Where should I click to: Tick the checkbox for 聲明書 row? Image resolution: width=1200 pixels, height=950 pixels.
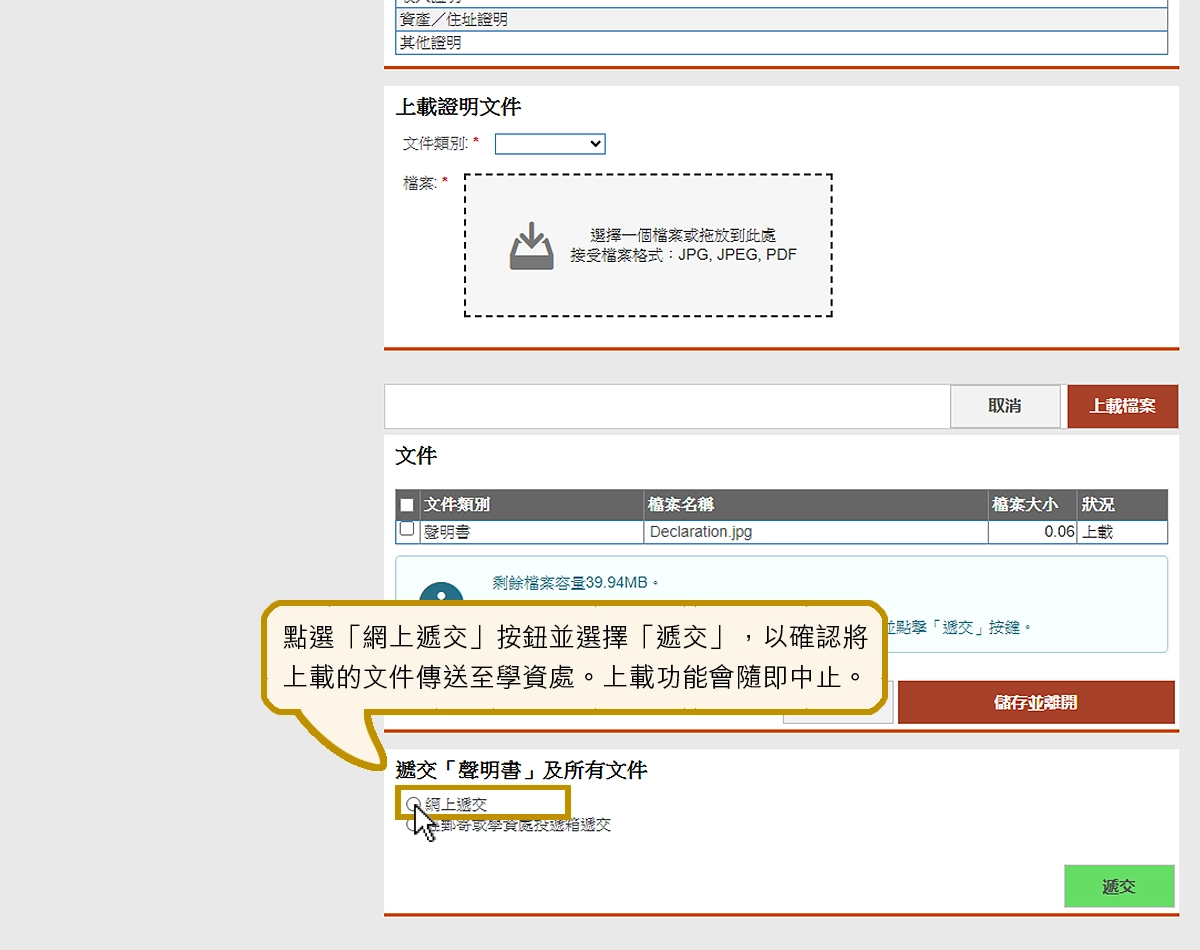(407, 529)
